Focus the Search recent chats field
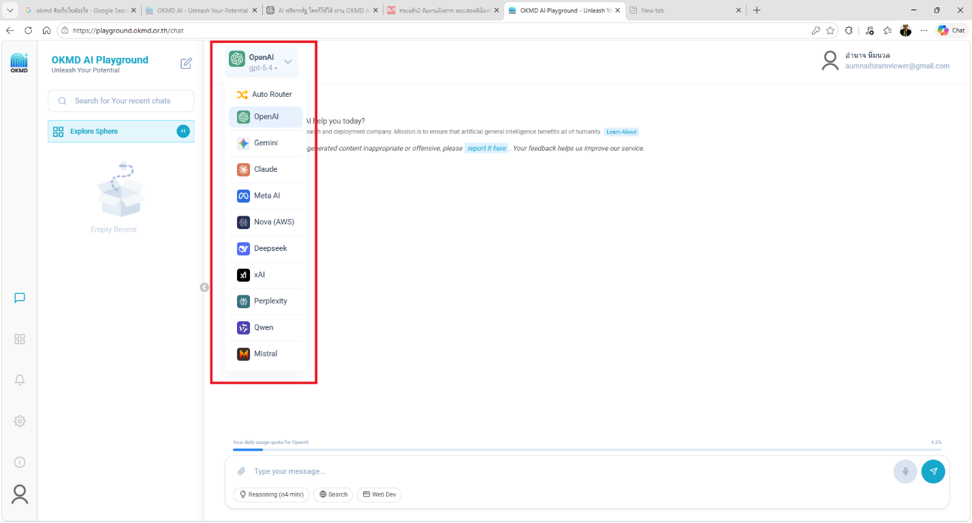Screen dimensions: 972x523 coord(121,101)
